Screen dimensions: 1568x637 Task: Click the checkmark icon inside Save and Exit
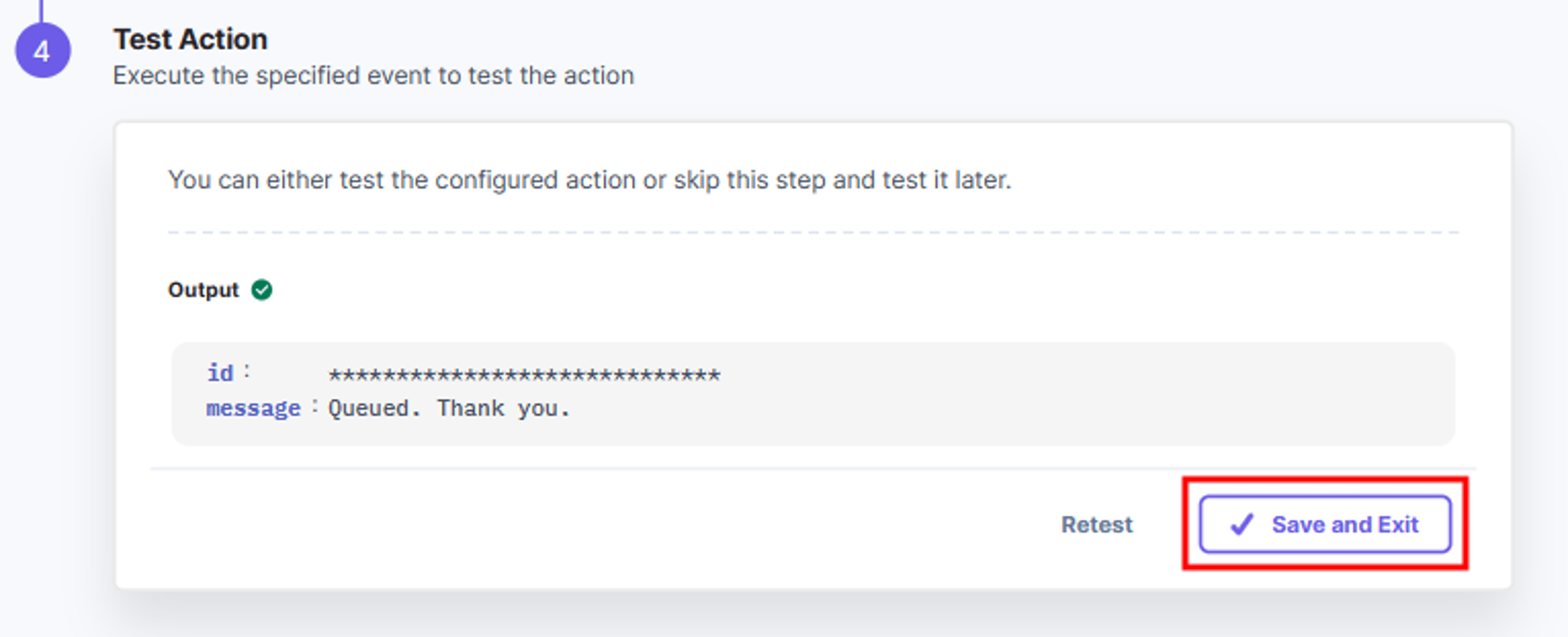click(x=1241, y=524)
